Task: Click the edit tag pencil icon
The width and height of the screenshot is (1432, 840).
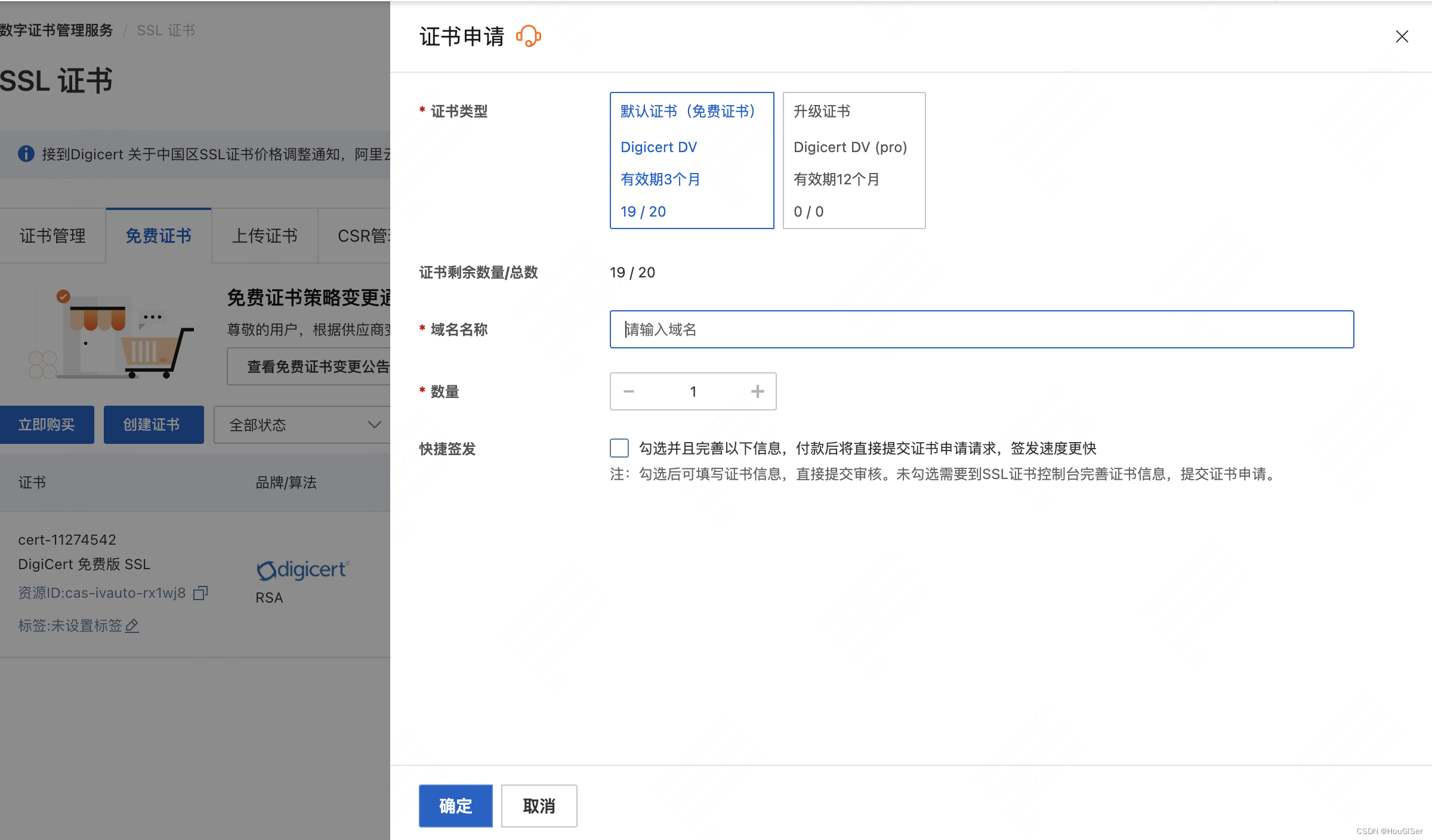Action: click(x=132, y=625)
